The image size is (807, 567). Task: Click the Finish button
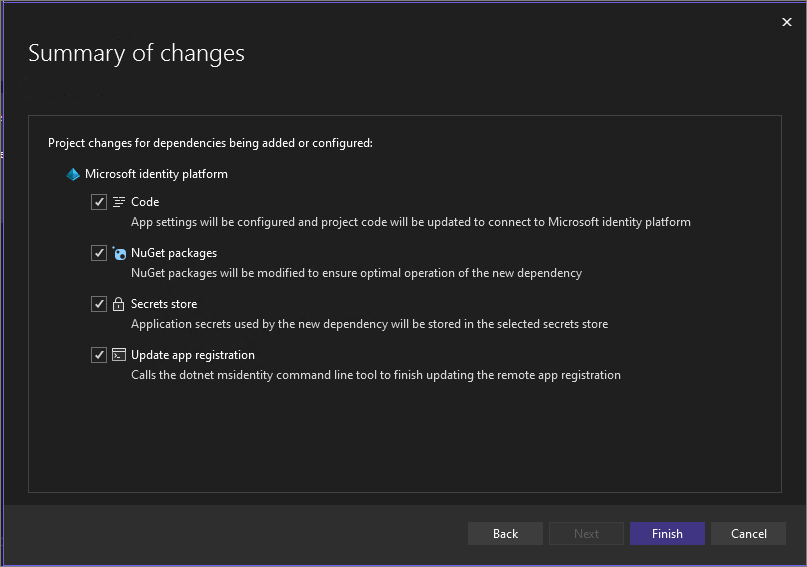667,534
